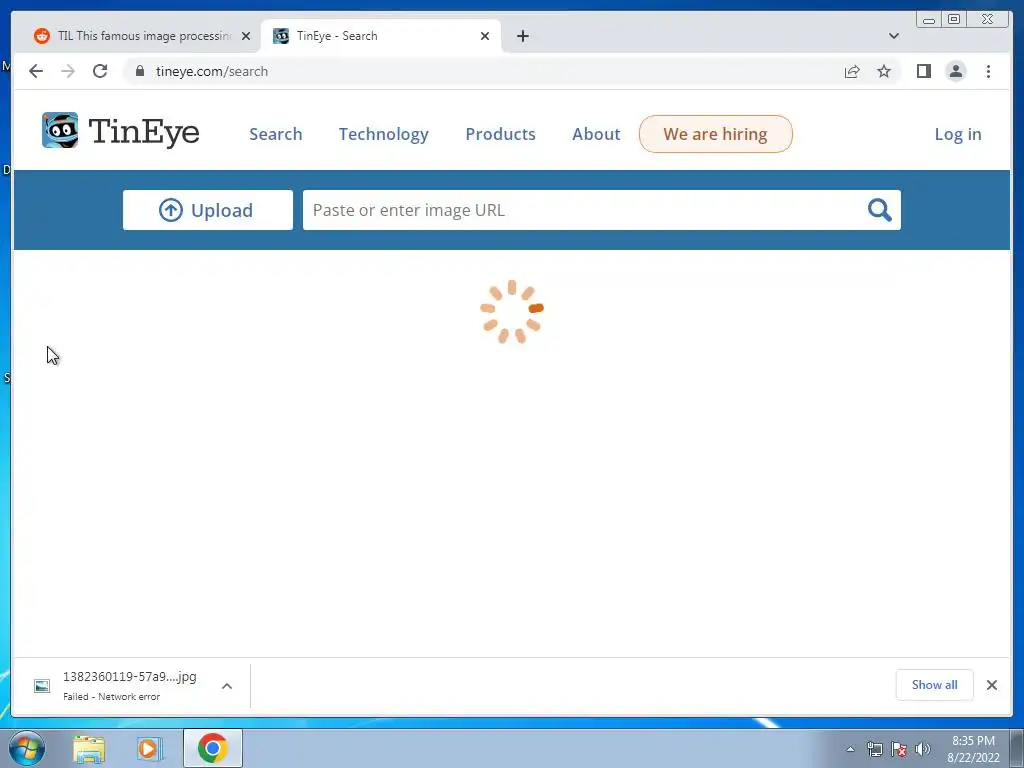Open the Chrome profile avatar

[955, 71]
